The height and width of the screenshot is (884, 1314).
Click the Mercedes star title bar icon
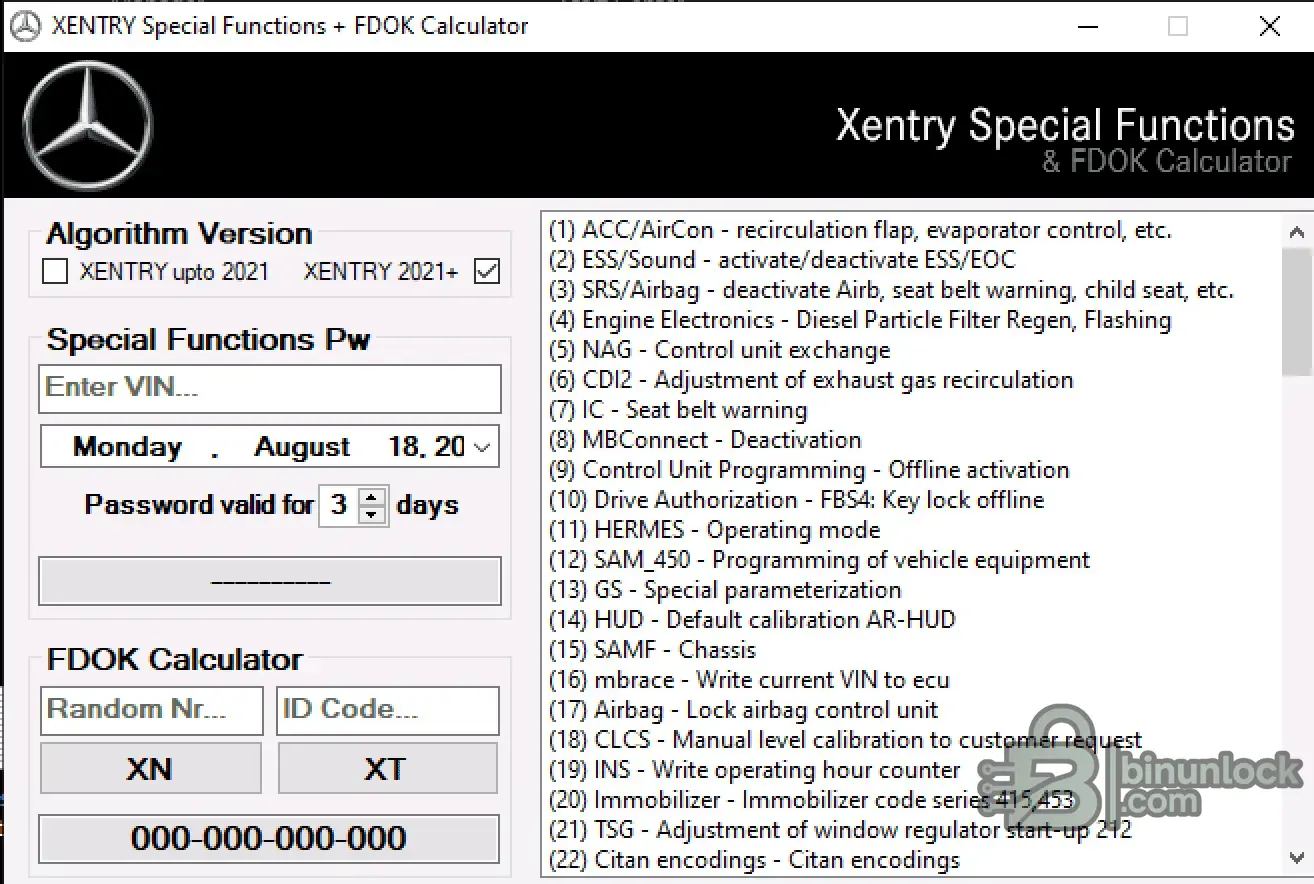point(25,26)
